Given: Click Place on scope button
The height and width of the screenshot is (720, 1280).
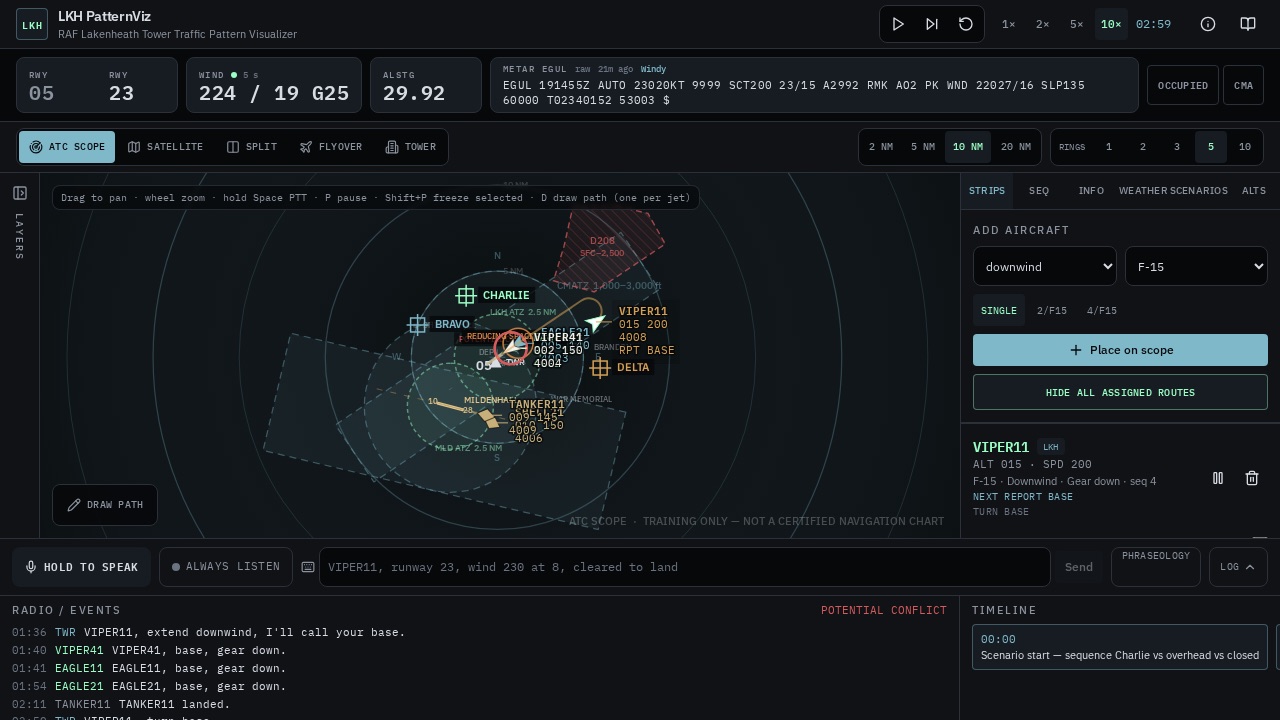Looking at the screenshot, I should [1120, 350].
